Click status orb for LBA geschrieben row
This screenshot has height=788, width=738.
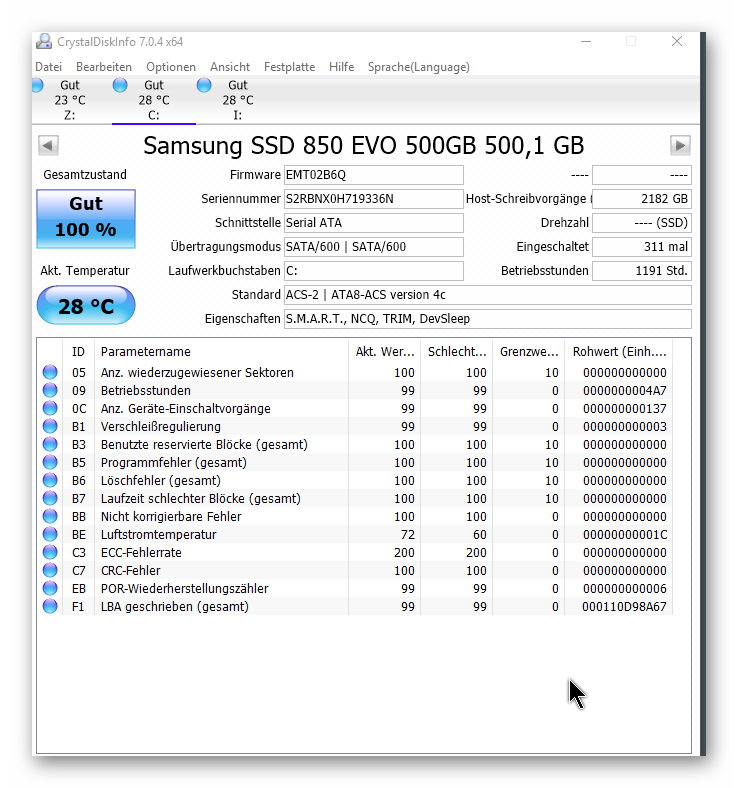click(x=50, y=607)
